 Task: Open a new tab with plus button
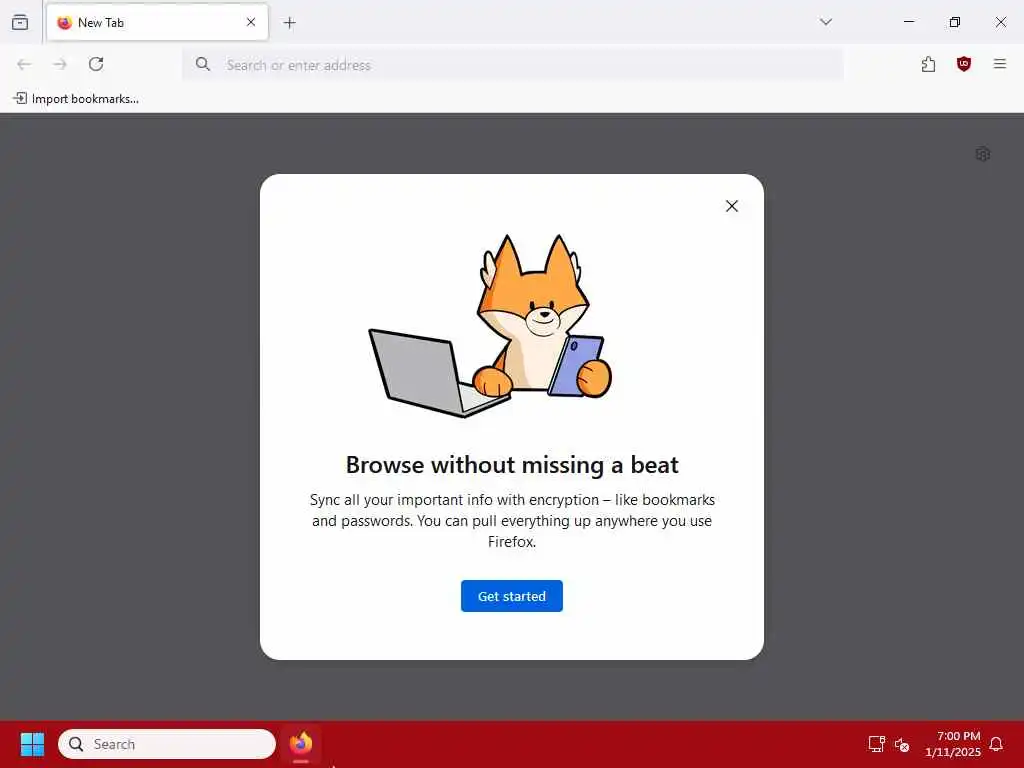point(290,23)
